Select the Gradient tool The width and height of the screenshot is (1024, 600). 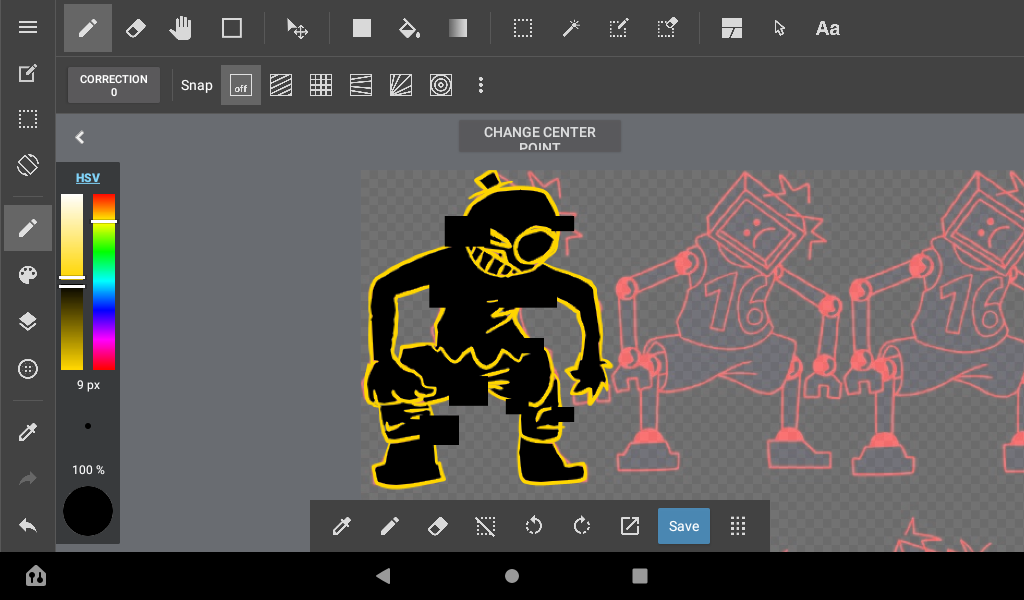click(457, 28)
